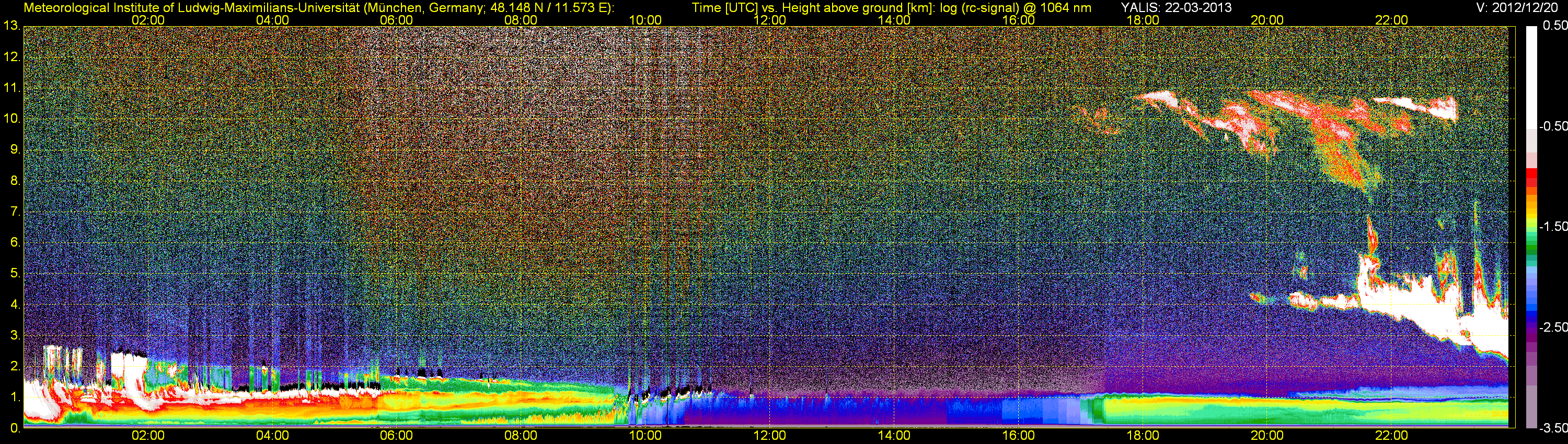
Task: Click the '16:00' label on the bottom time axis
Action: click(1018, 436)
